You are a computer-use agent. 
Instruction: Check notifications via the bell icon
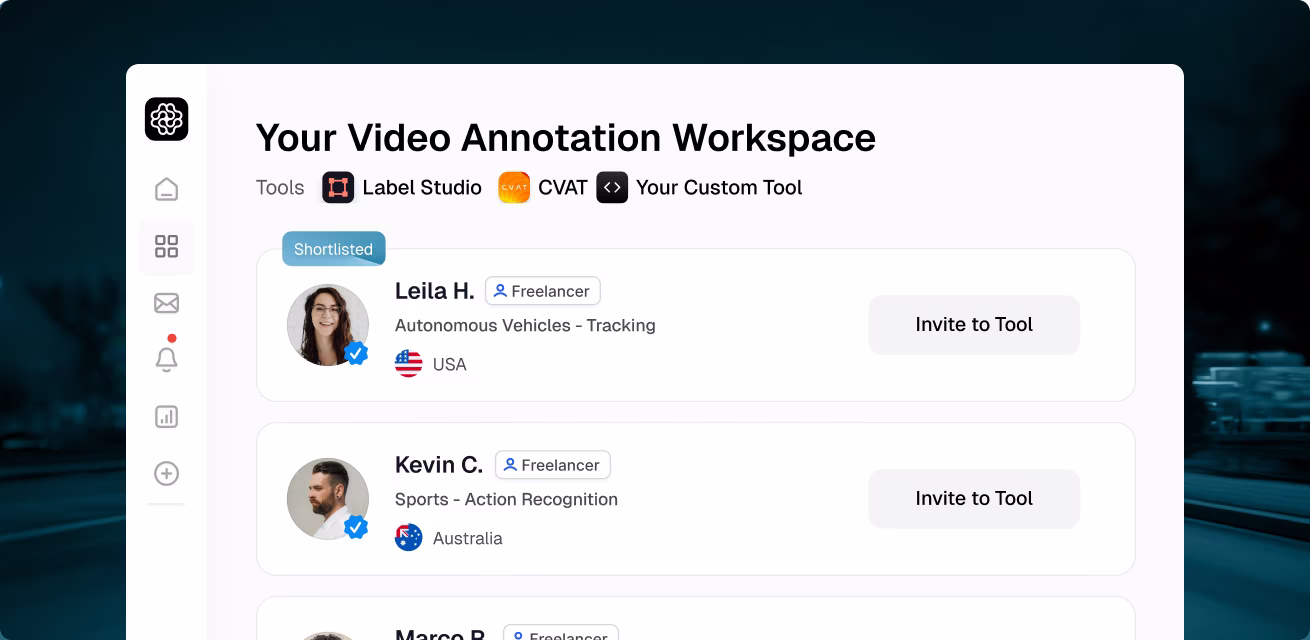[x=166, y=360]
